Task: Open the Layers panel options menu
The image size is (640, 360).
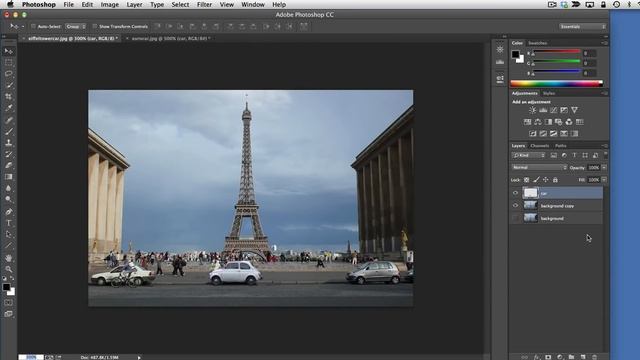Action: coord(604,146)
